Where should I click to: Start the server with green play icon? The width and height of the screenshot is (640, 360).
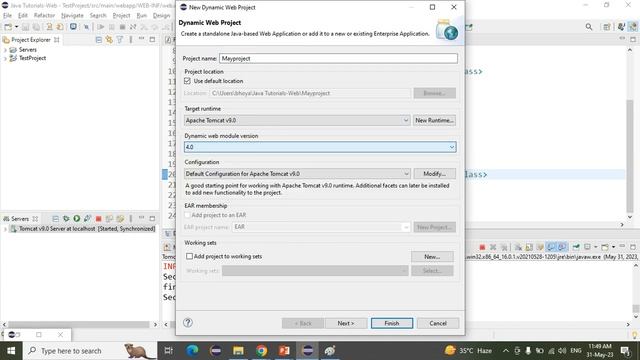76,218
